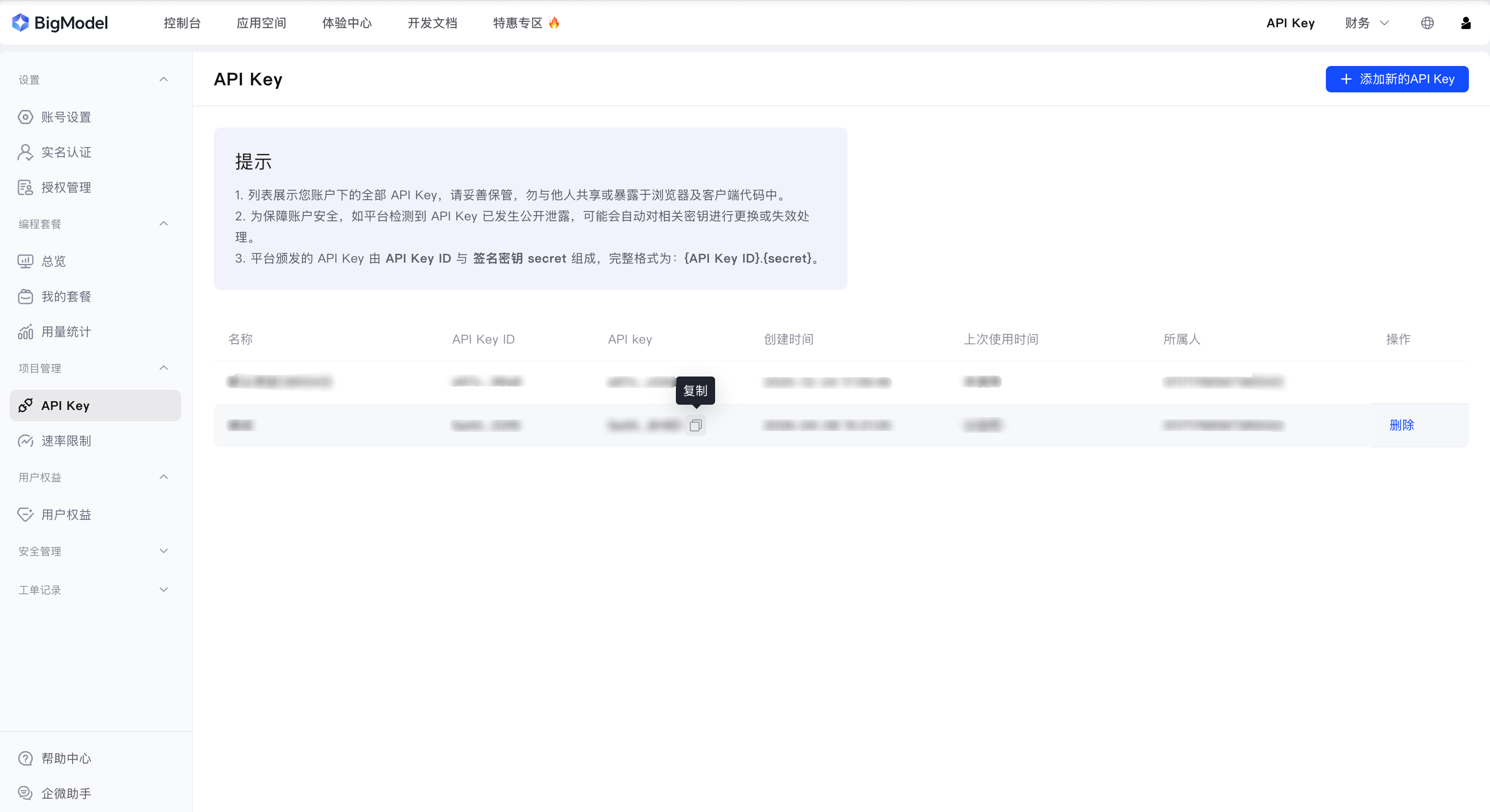The image size is (1490, 812).
Task: Open 总览 using its sidebar icon
Action: pos(25,261)
